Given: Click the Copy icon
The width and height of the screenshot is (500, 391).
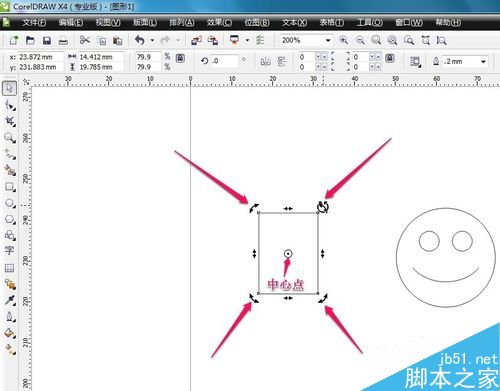Looking at the screenshot, I should pos(101,41).
